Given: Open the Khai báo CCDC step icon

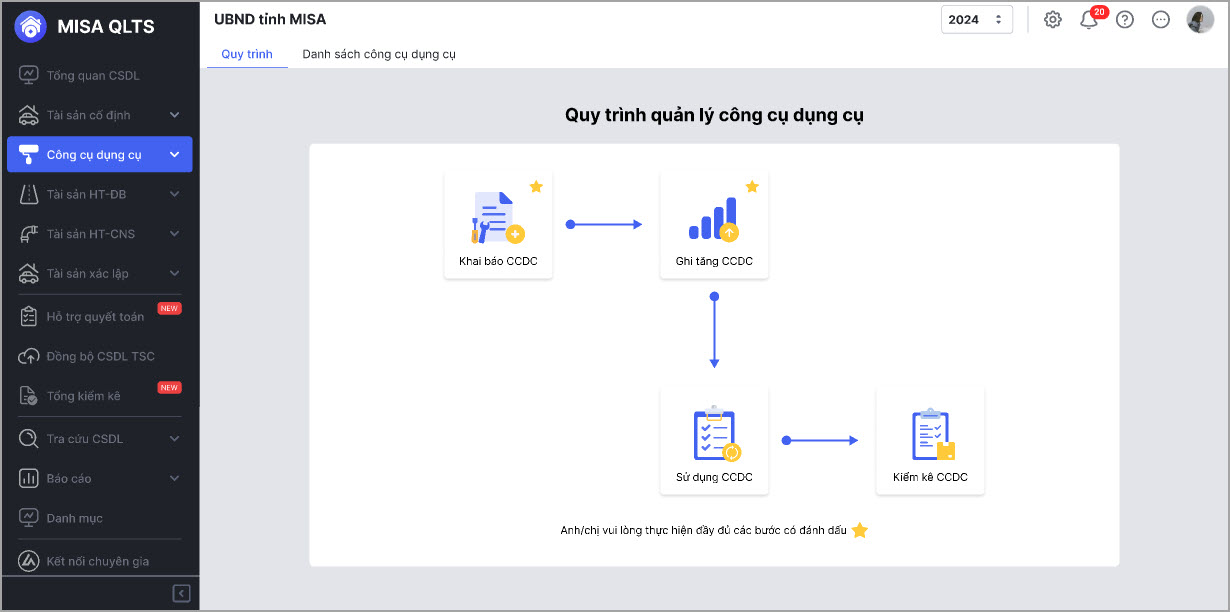Looking at the screenshot, I should point(498,218).
